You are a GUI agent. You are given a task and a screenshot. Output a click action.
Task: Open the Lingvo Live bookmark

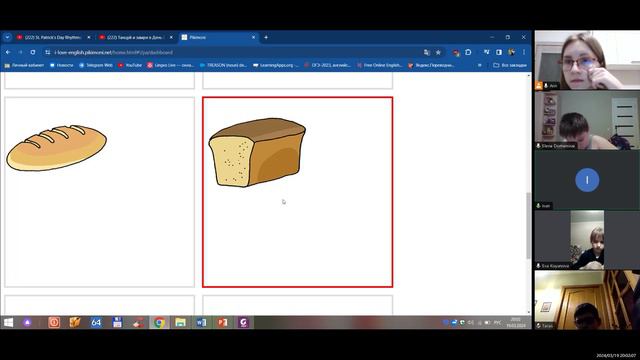click(x=170, y=65)
